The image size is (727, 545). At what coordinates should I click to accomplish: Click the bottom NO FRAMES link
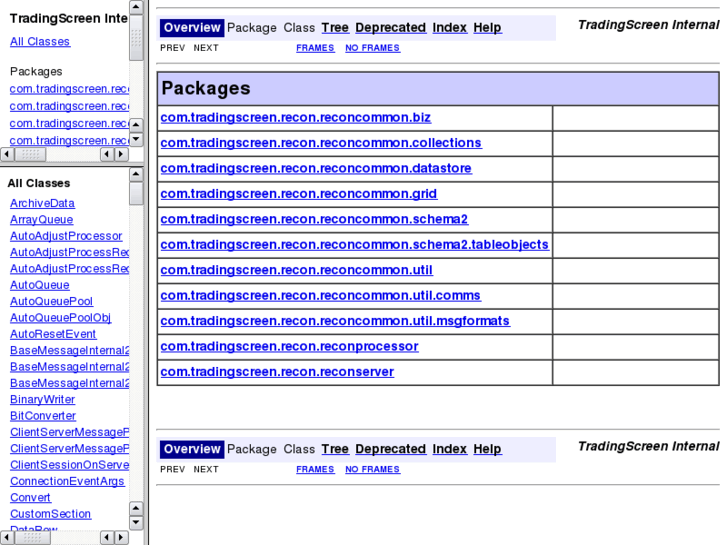click(372, 470)
